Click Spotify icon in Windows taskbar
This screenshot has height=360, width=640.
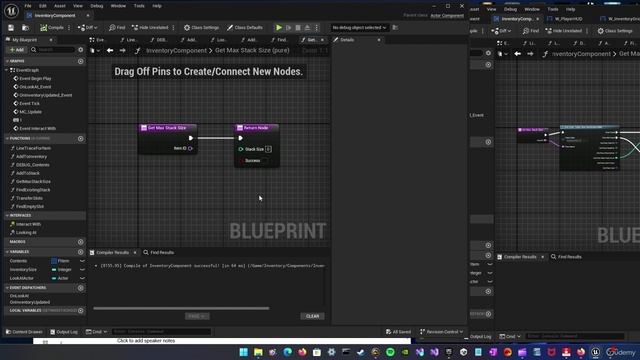[390, 352]
